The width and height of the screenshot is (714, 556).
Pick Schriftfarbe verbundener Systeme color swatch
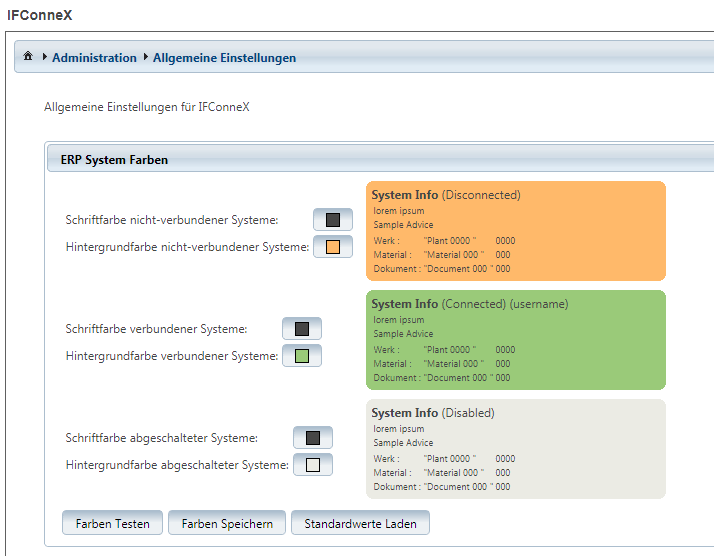click(x=302, y=329)
